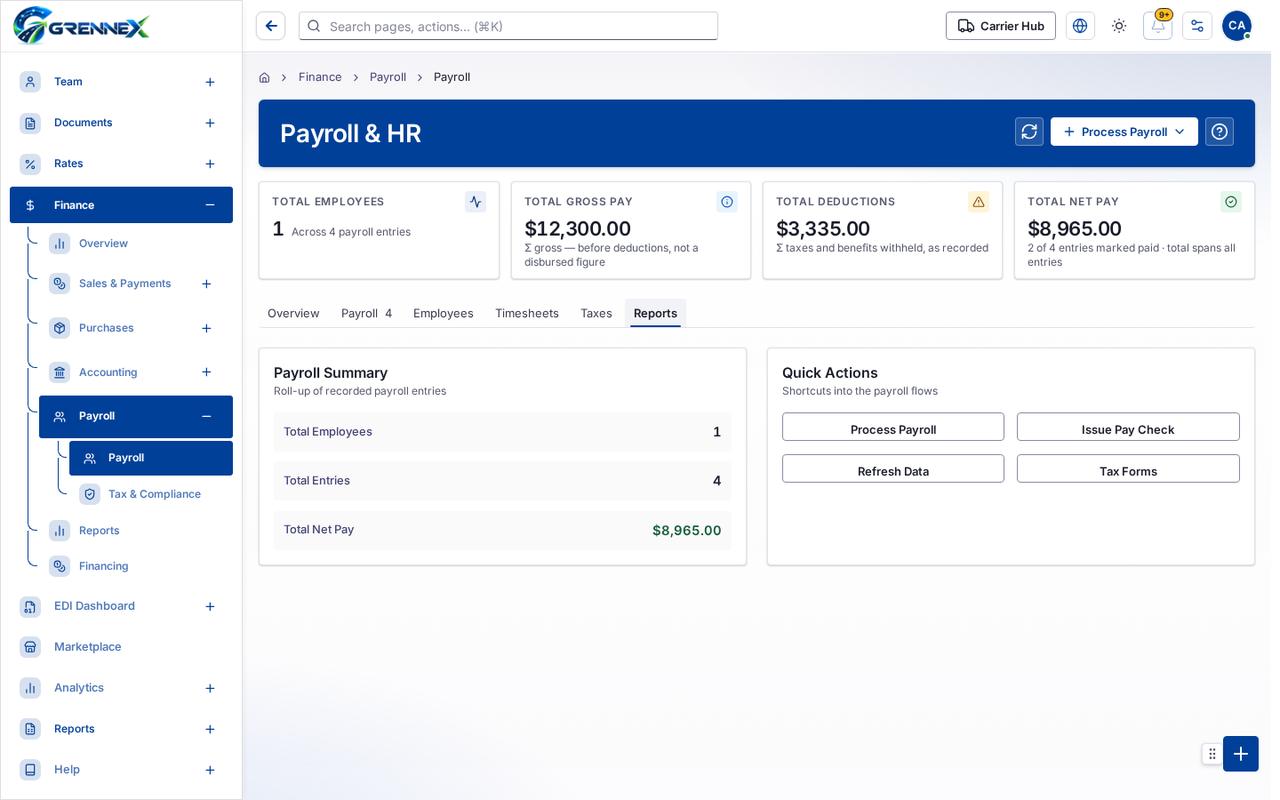Image resolution: width=1280 pixels, height=800 pixels.
Task: Click the Finance breadcrumb link
Action: tap(320, 77)
